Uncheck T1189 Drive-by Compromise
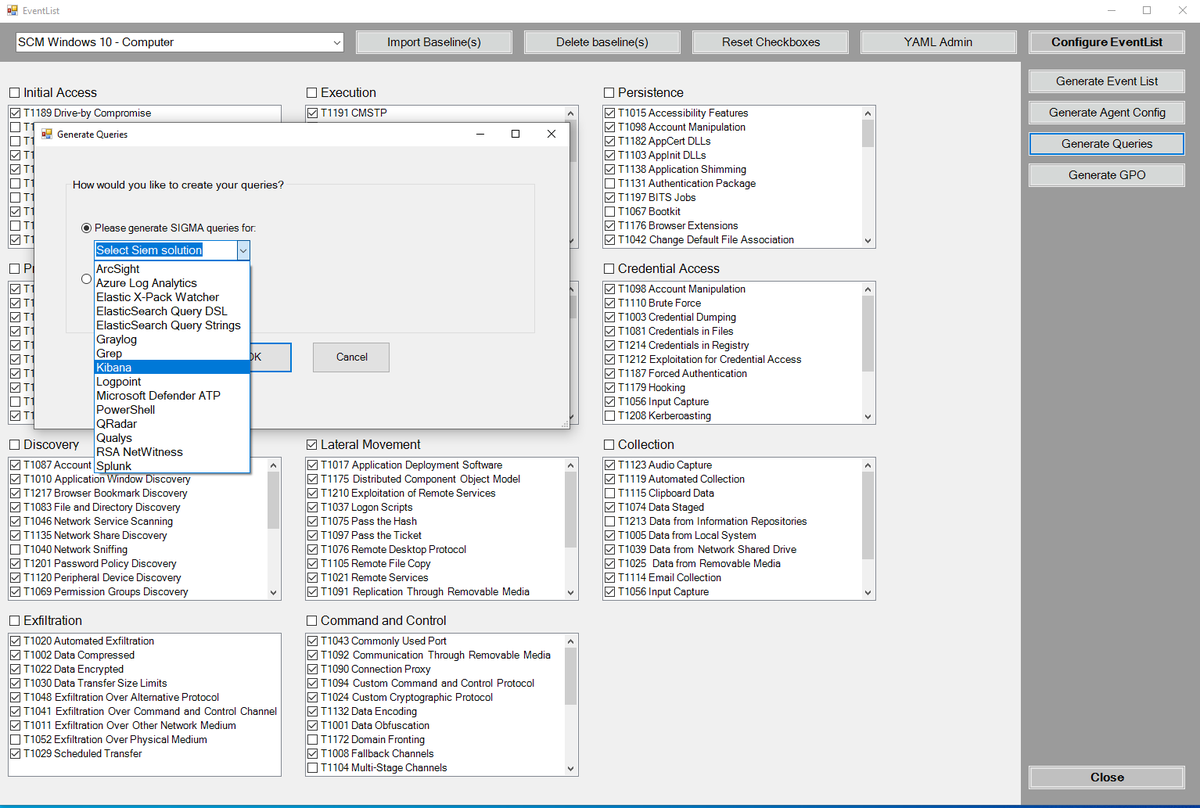Screen dimensions: 1200x808 point(15,113)
